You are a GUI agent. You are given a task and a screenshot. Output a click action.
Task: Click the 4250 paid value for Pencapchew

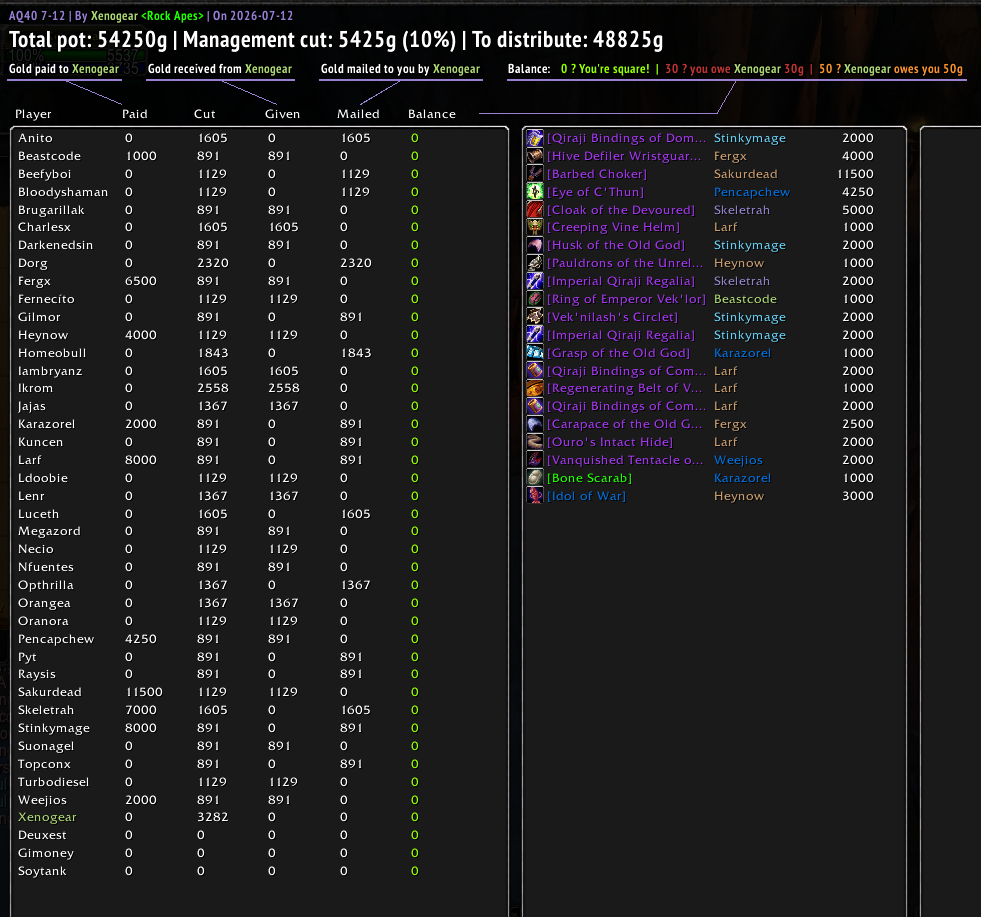coord(140,639)
